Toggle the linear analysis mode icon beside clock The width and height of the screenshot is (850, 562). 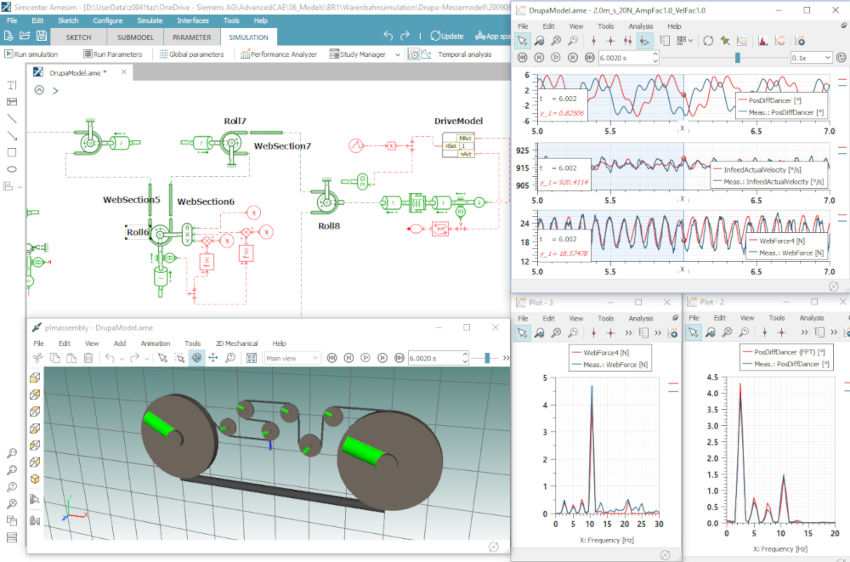[x=426, y=54]
